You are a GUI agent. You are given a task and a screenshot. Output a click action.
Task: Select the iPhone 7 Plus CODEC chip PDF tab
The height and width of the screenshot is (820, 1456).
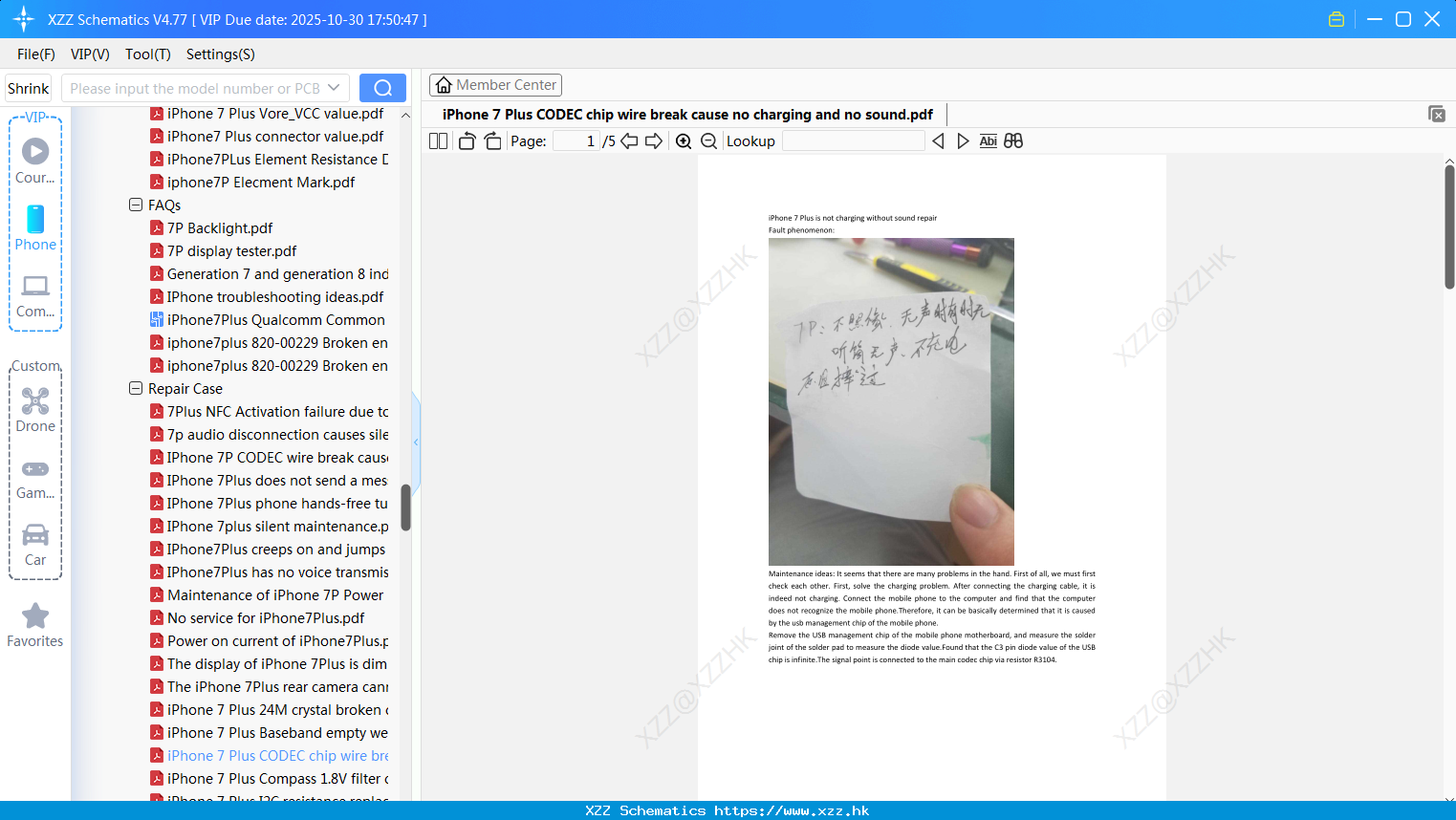click(687, 115)
